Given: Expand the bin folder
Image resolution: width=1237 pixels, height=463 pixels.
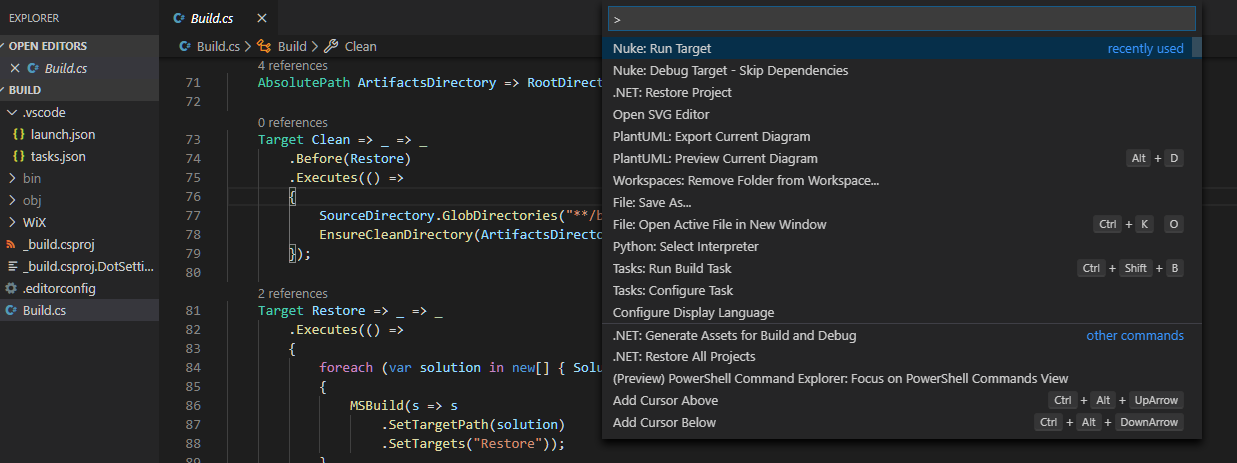Looking at the screenshot, I should pyautogui.click(x=11, y=178).
